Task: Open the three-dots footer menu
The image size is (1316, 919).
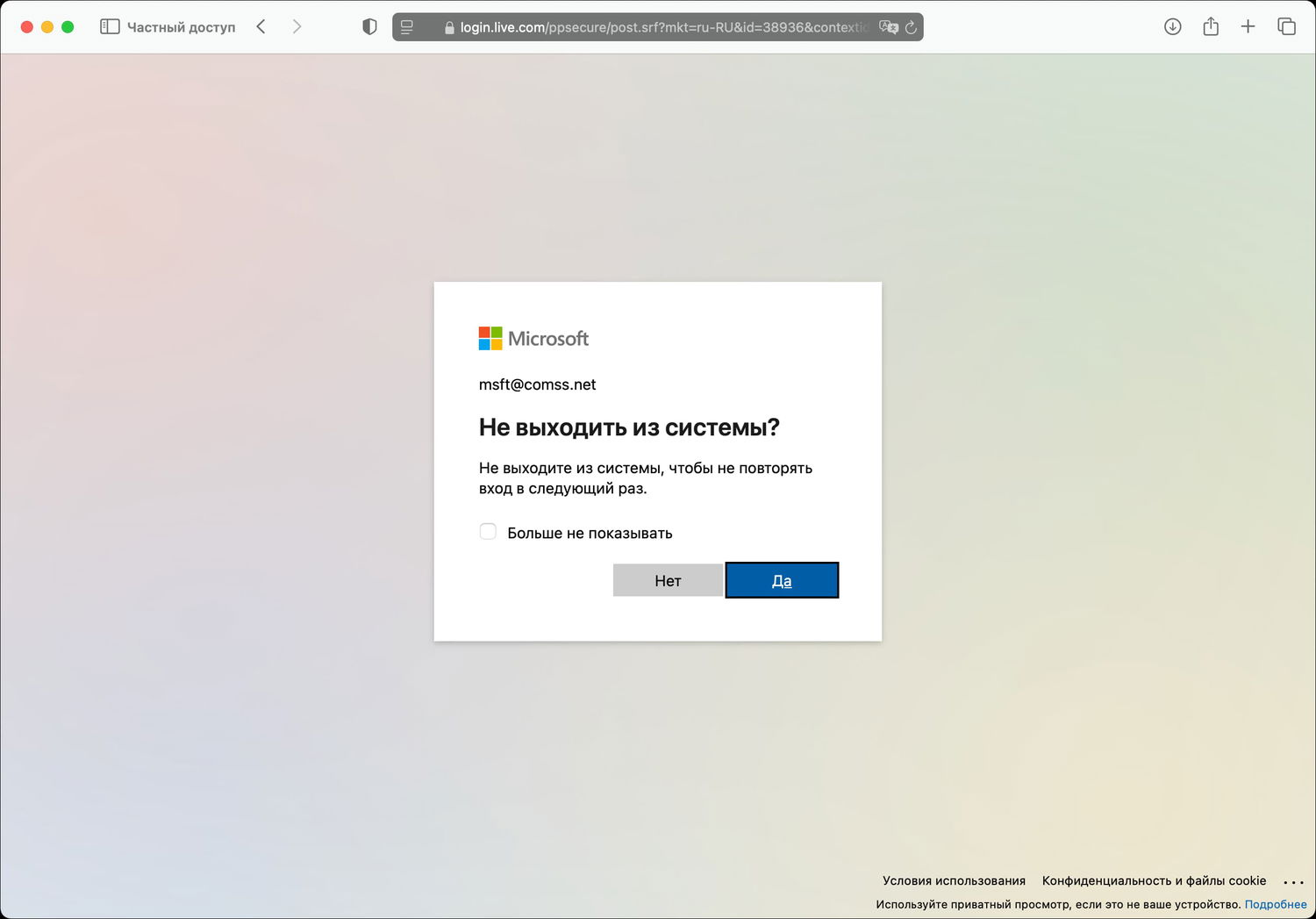Action: click(1293, 882)
